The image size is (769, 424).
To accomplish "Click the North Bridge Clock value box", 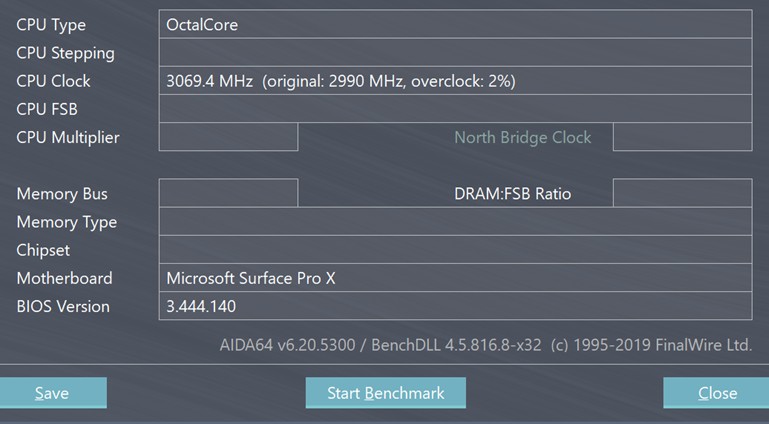I will [x=682, y=137].
